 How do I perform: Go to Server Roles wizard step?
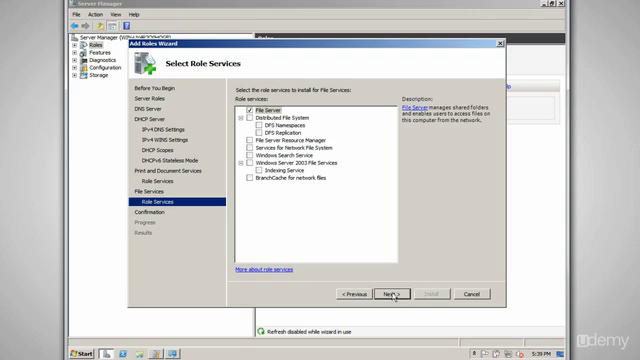click(149, 99)
